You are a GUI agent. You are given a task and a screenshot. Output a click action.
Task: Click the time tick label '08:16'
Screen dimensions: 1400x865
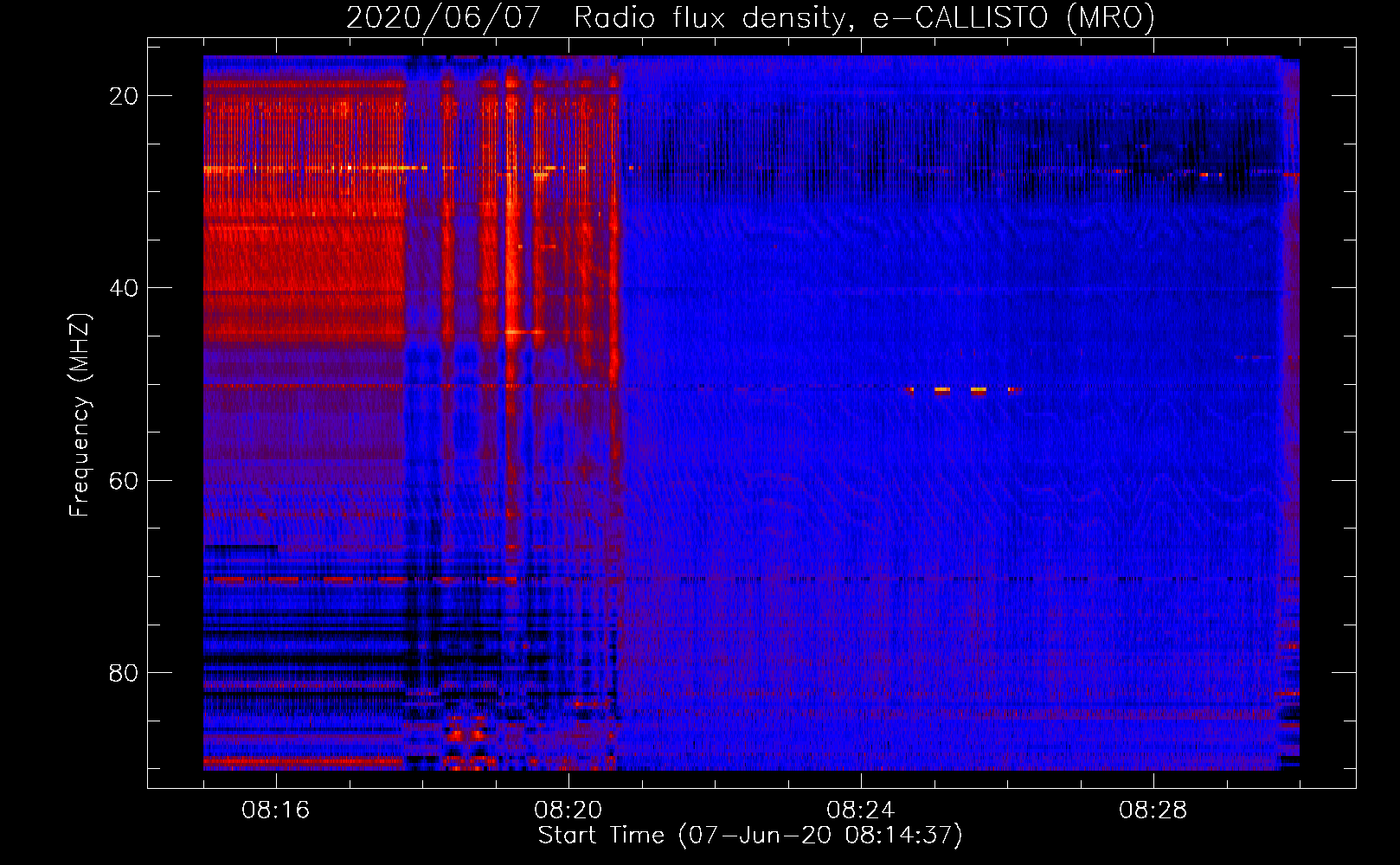(x=276, y=811)
